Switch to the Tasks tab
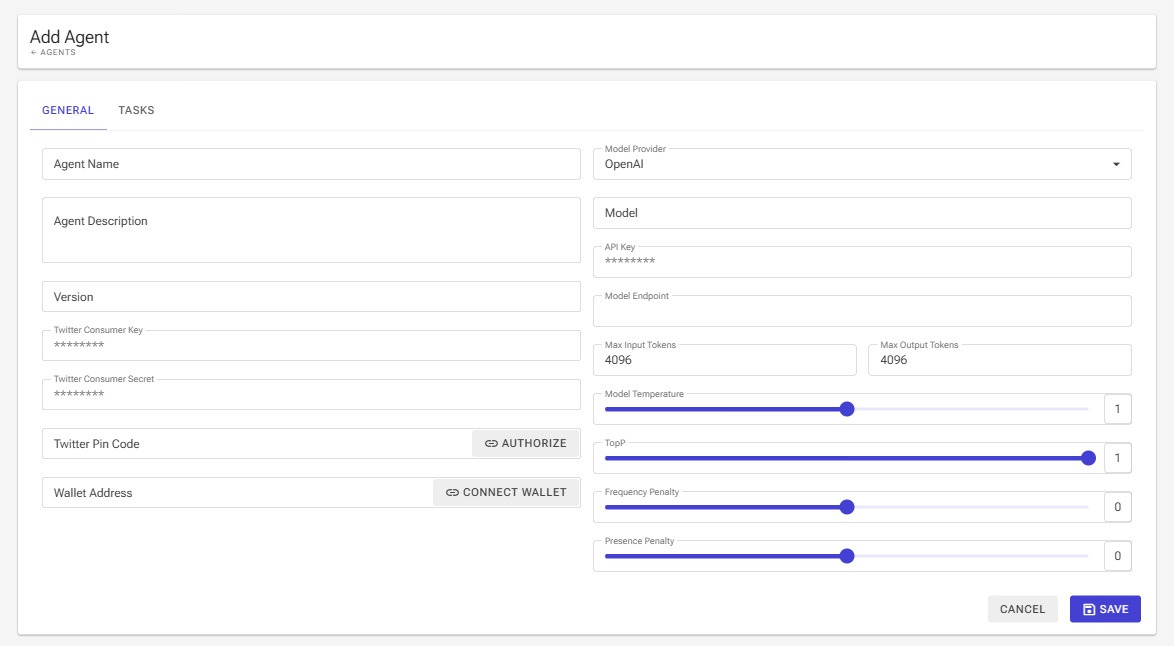Screen dimensions: 1174x646 [136, 111]
